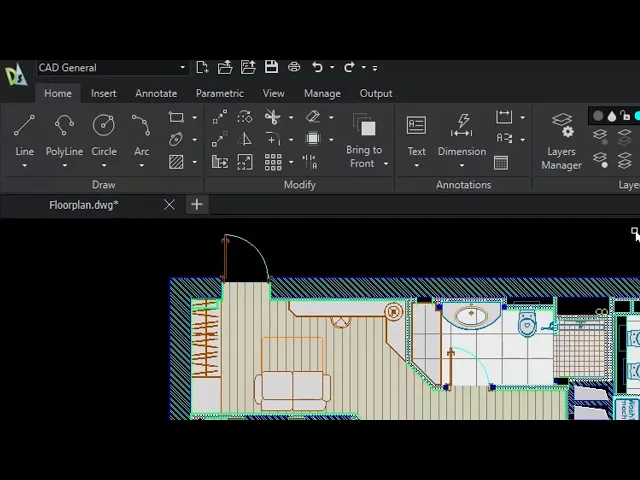Image resolution: width=640 pixels, height=480 pixels.
Task: Switch to the Manage ribbon tab
Action: [x=322, y=93]
